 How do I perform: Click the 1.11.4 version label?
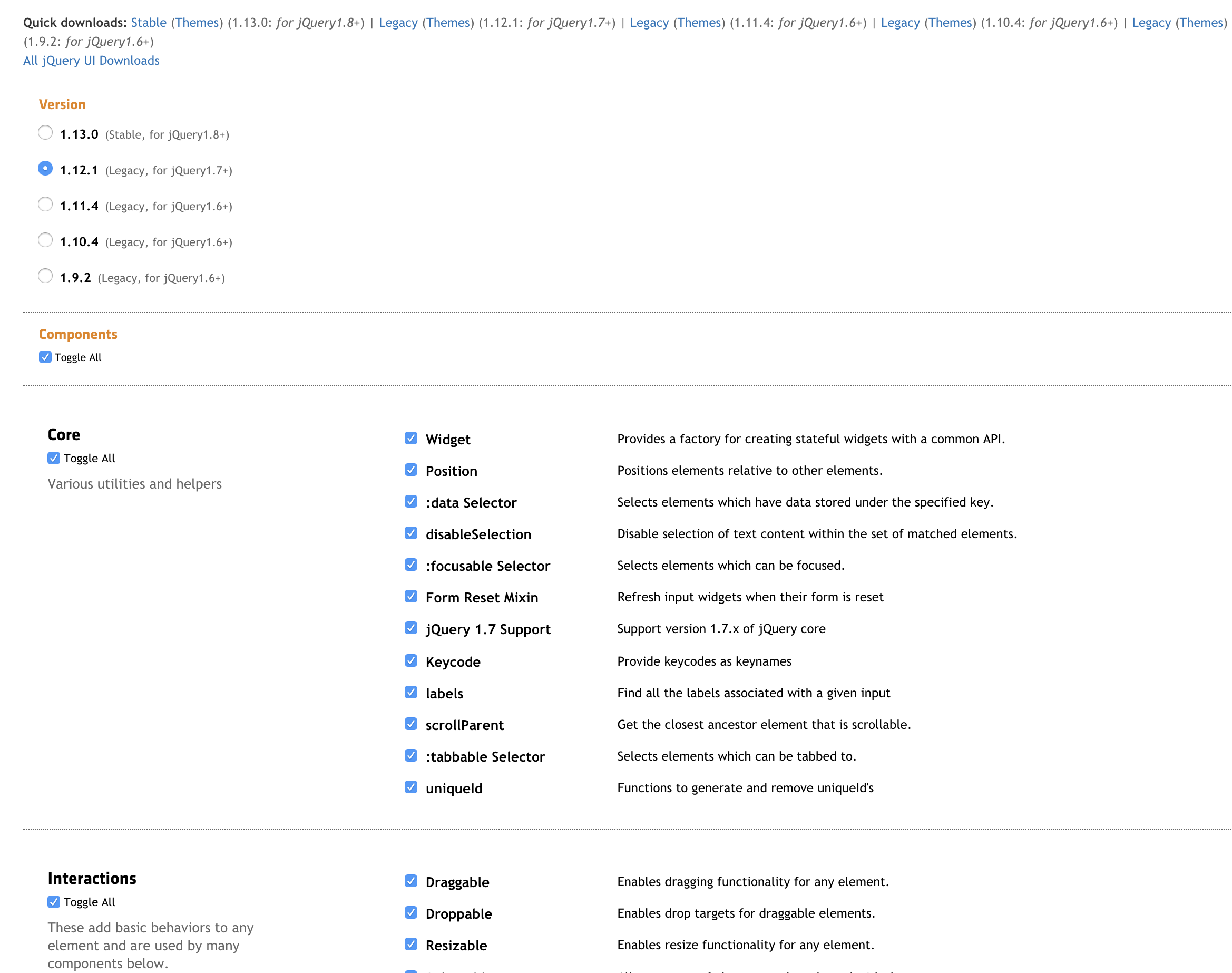[79, 206]
